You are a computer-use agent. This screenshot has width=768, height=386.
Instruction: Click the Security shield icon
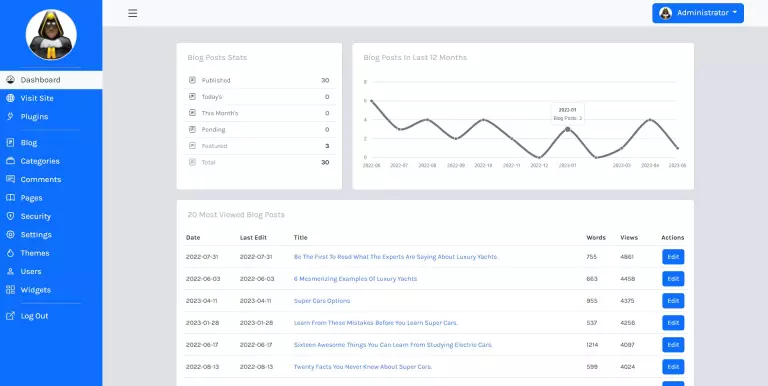click(10, 216)
